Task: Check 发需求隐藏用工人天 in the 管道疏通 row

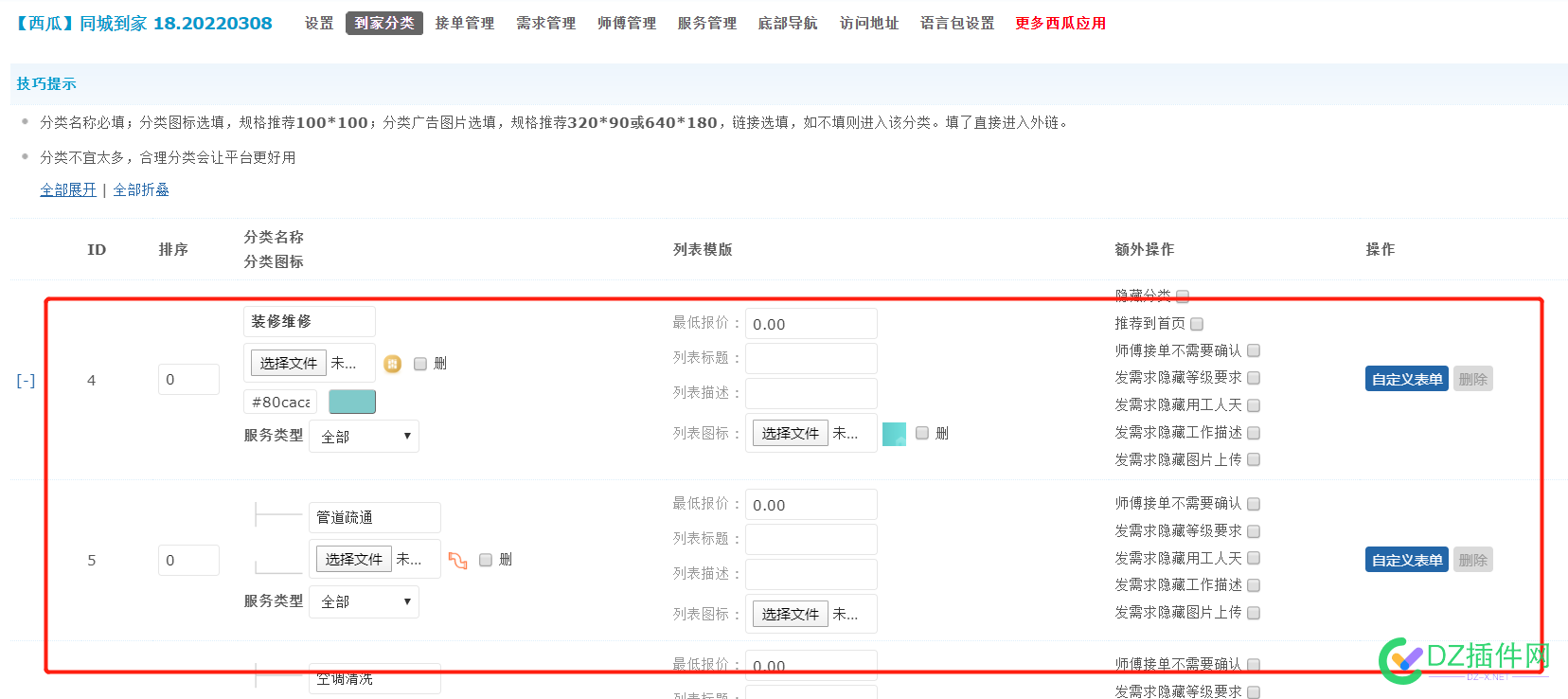Action: [1254, 558]
